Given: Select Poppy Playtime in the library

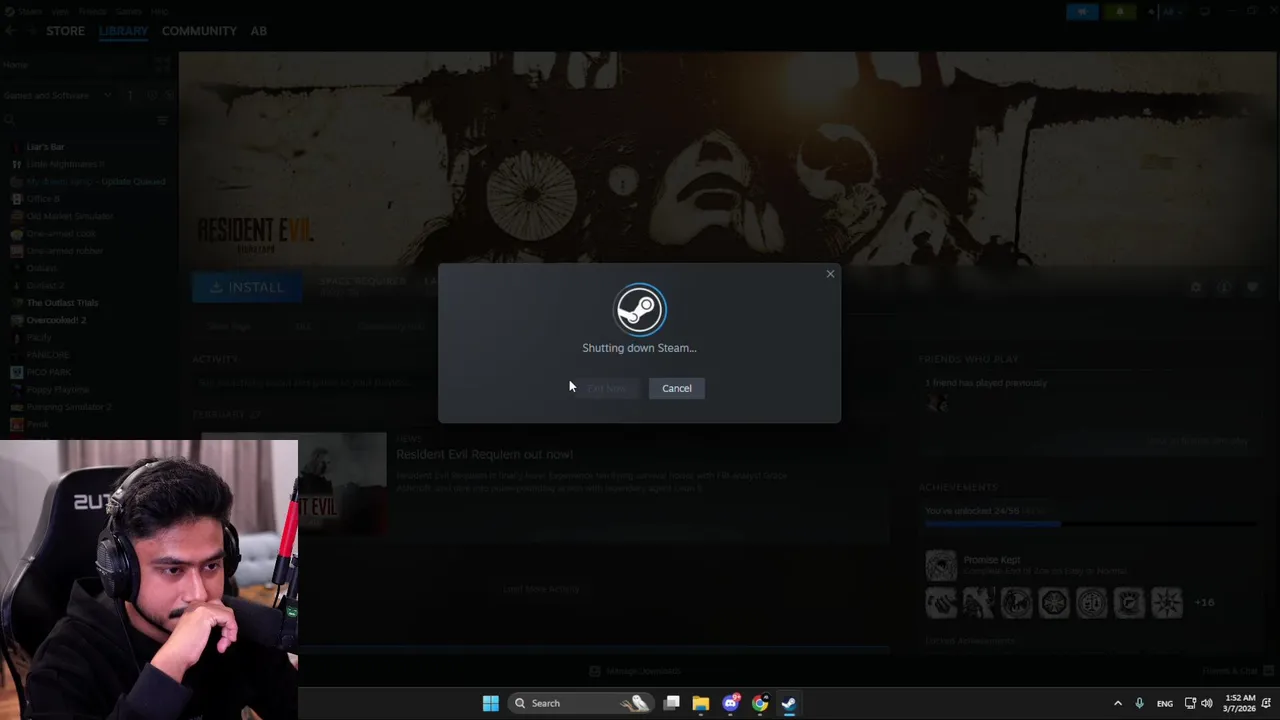Looking at the screenshot, I should coord(57,389).
